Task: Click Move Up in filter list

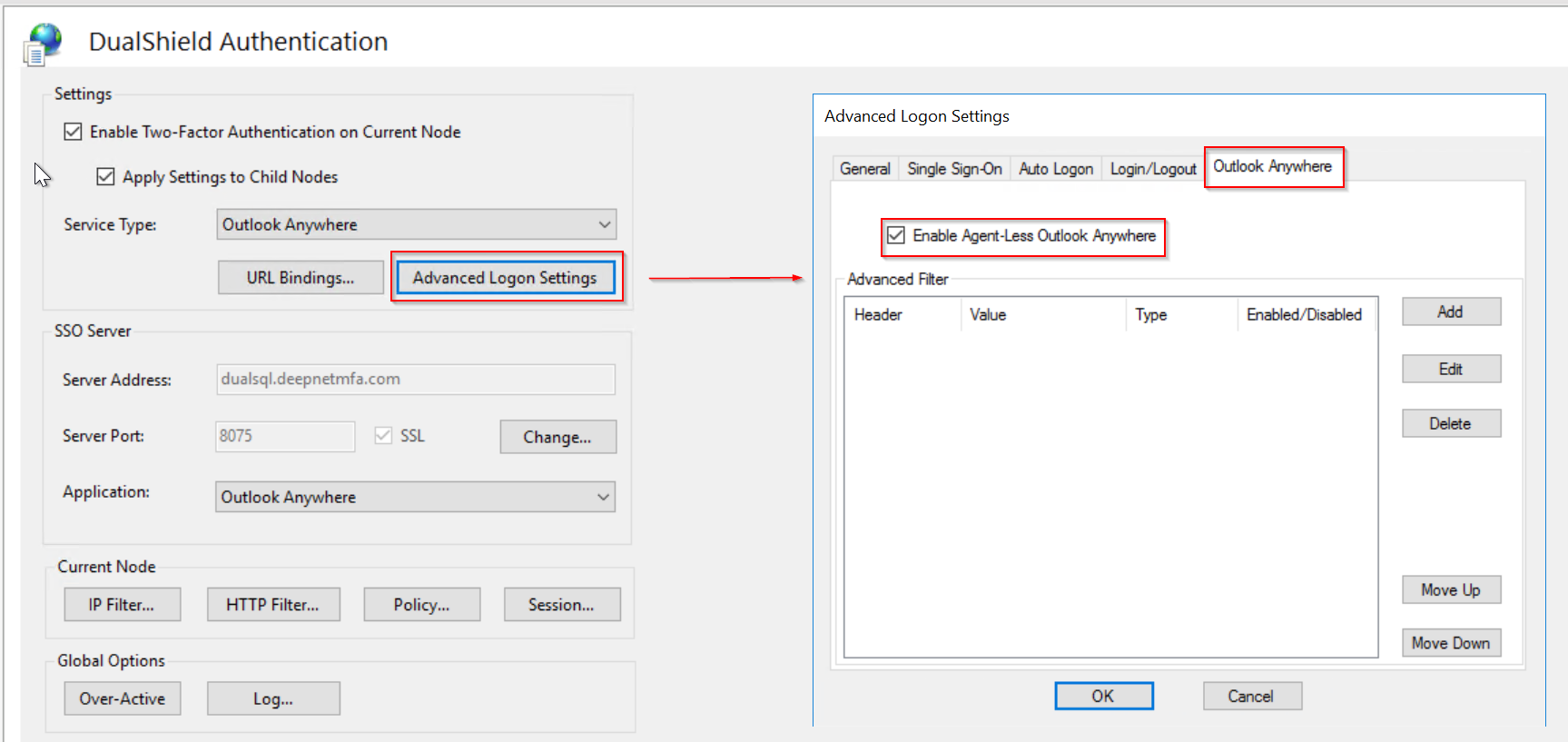Action: tap(1450, 590)
